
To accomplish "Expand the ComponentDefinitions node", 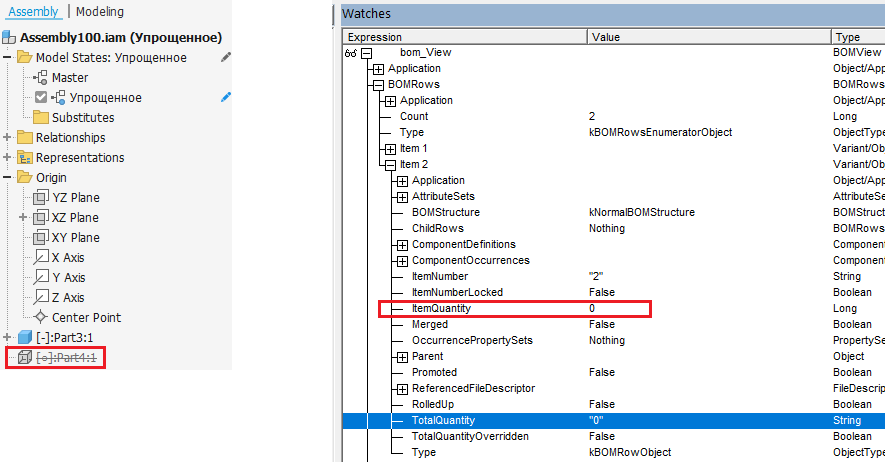I will pyautogui.click(x=402, y=245).
